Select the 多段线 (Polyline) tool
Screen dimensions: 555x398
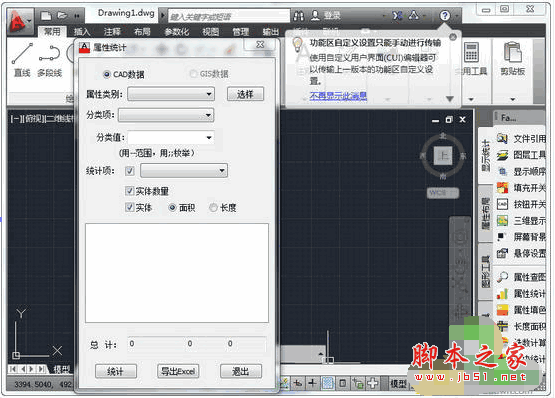click(50, 60)
